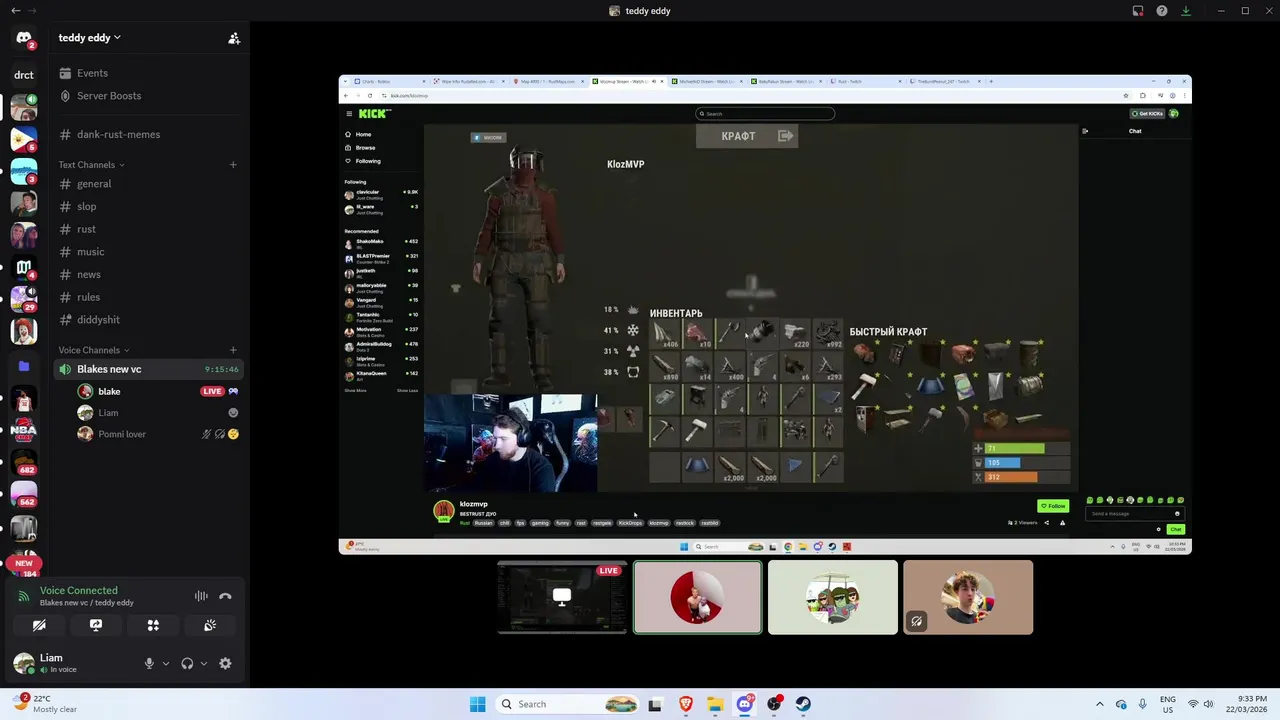1280x720 pixels.
Task: Open the slop text channel
Action: [x=148, y=207]
